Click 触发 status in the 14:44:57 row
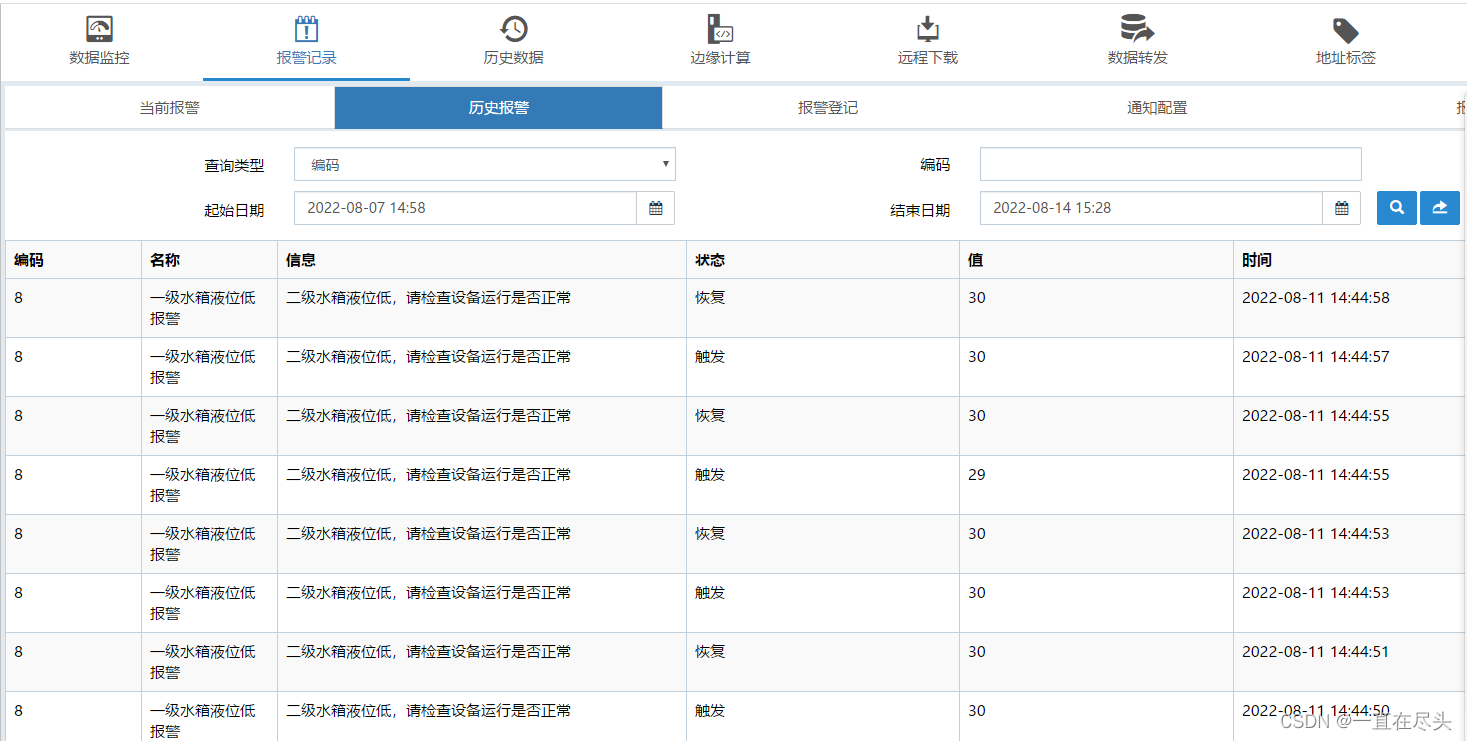 pyautogui.click(x=710, y=357)
